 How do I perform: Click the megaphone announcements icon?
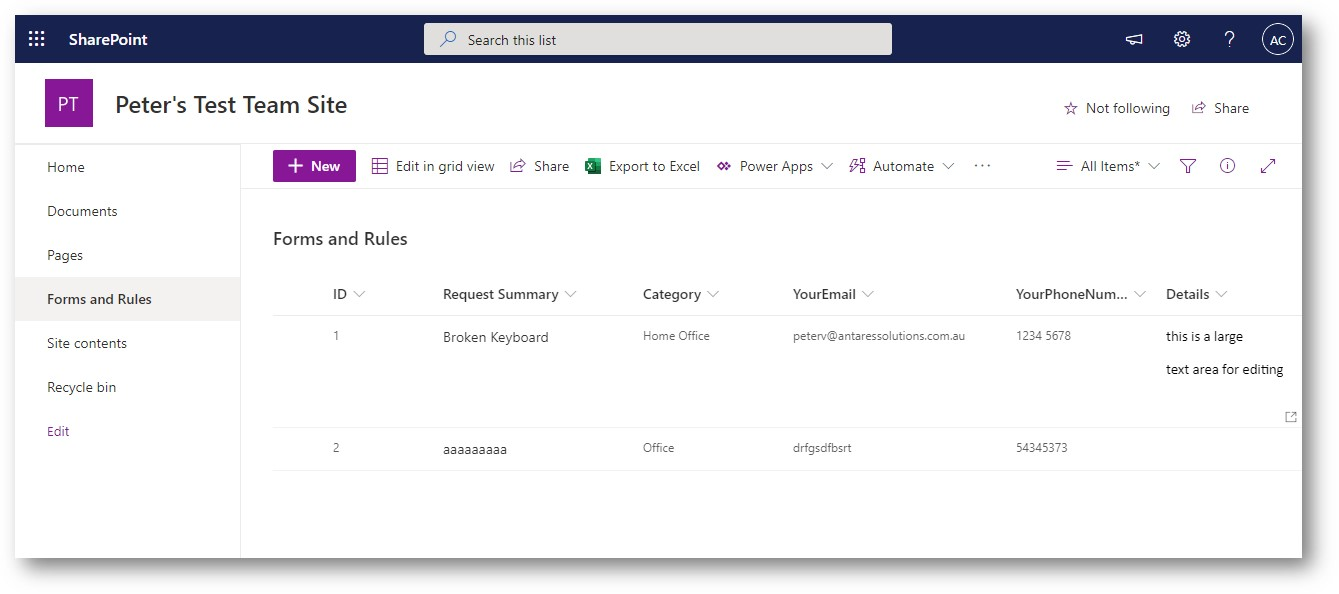1134,39
